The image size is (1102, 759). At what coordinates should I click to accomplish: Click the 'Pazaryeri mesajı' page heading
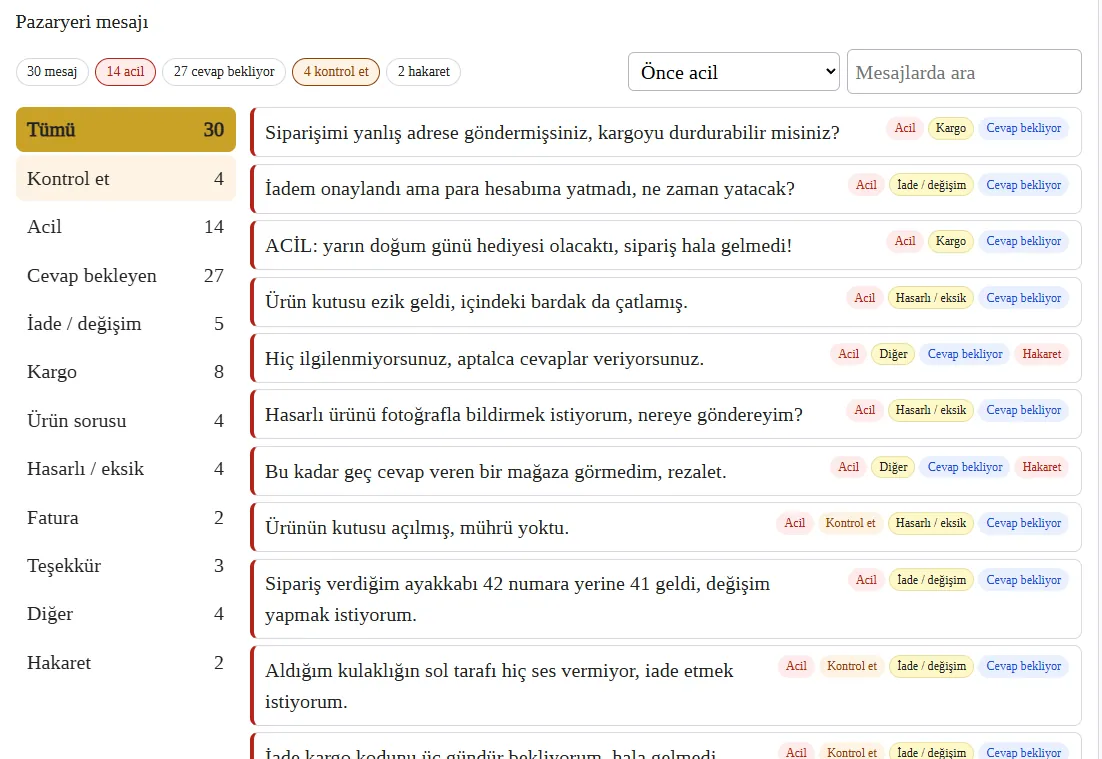(82, 22)
